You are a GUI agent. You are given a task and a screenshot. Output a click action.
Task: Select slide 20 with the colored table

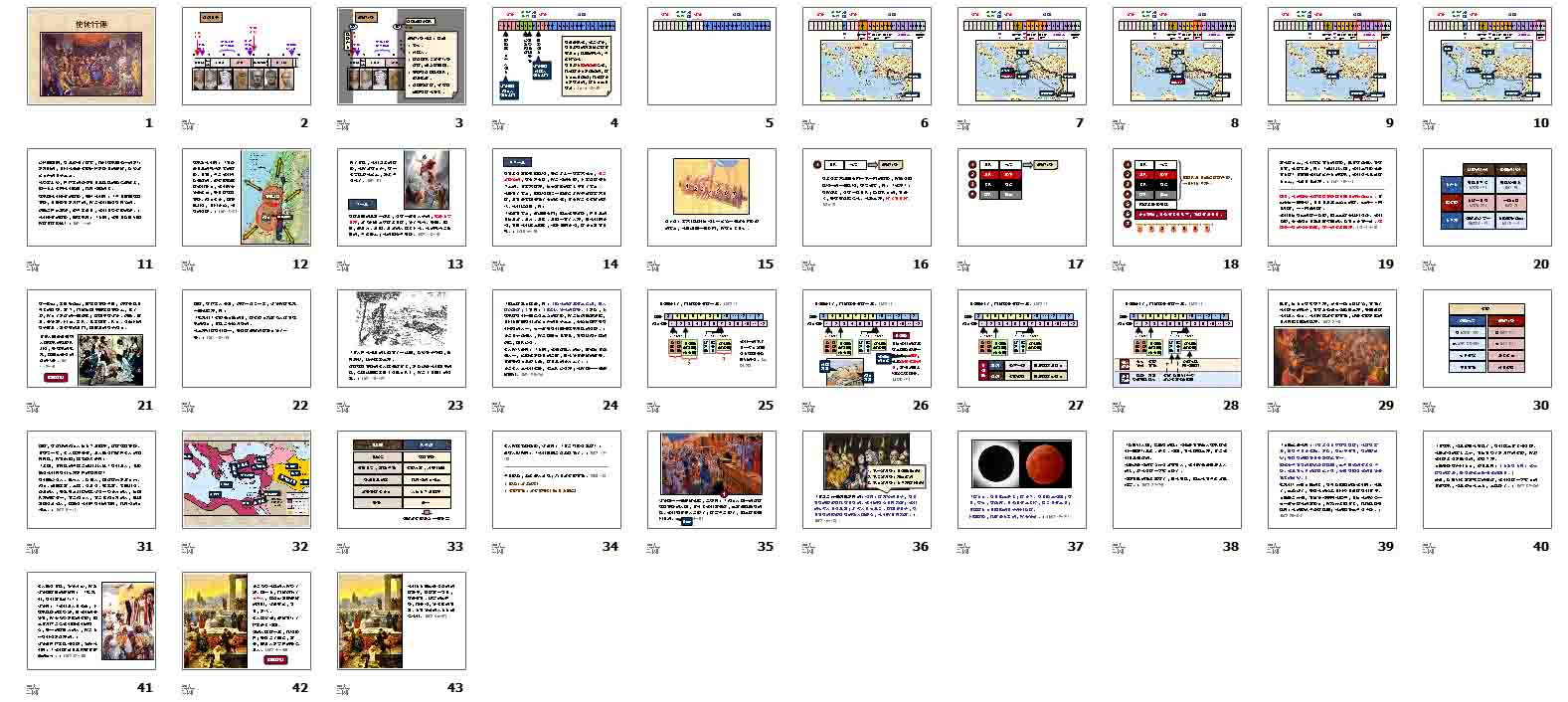[x=1487, y=198]
